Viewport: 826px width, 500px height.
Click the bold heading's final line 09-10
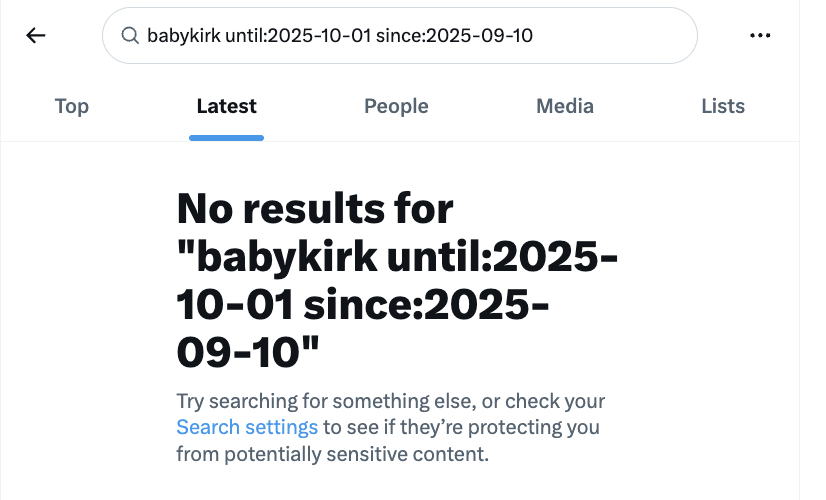(x=248, y=350)
